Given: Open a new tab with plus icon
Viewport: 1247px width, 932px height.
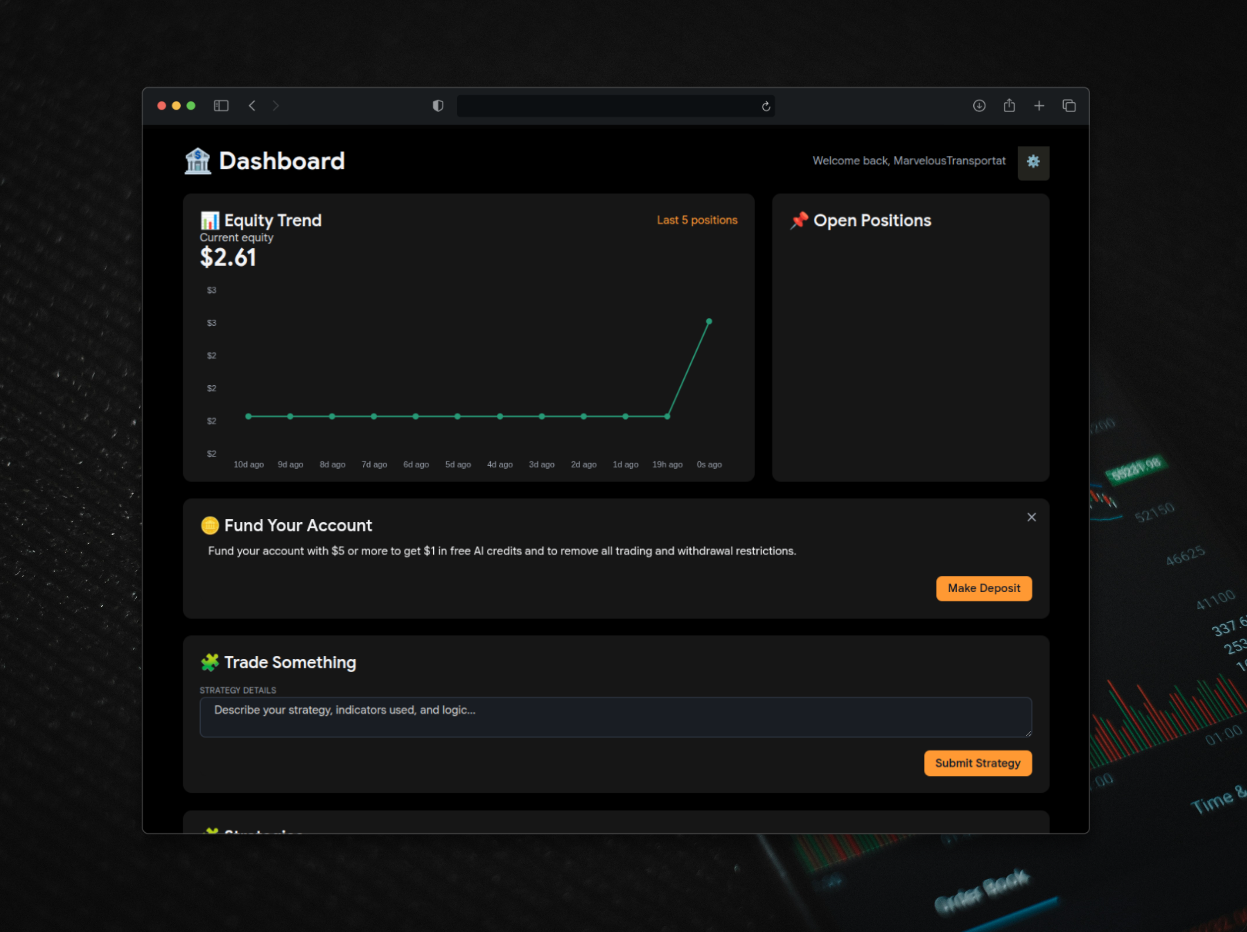Looking at the screenshot, I should coord(1039,106).
